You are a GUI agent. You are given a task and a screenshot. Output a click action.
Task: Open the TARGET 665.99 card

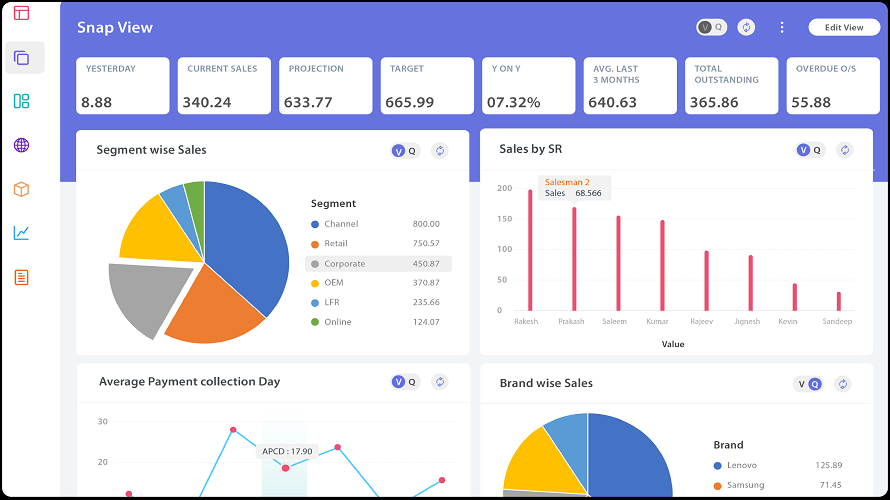coord(427,86)
